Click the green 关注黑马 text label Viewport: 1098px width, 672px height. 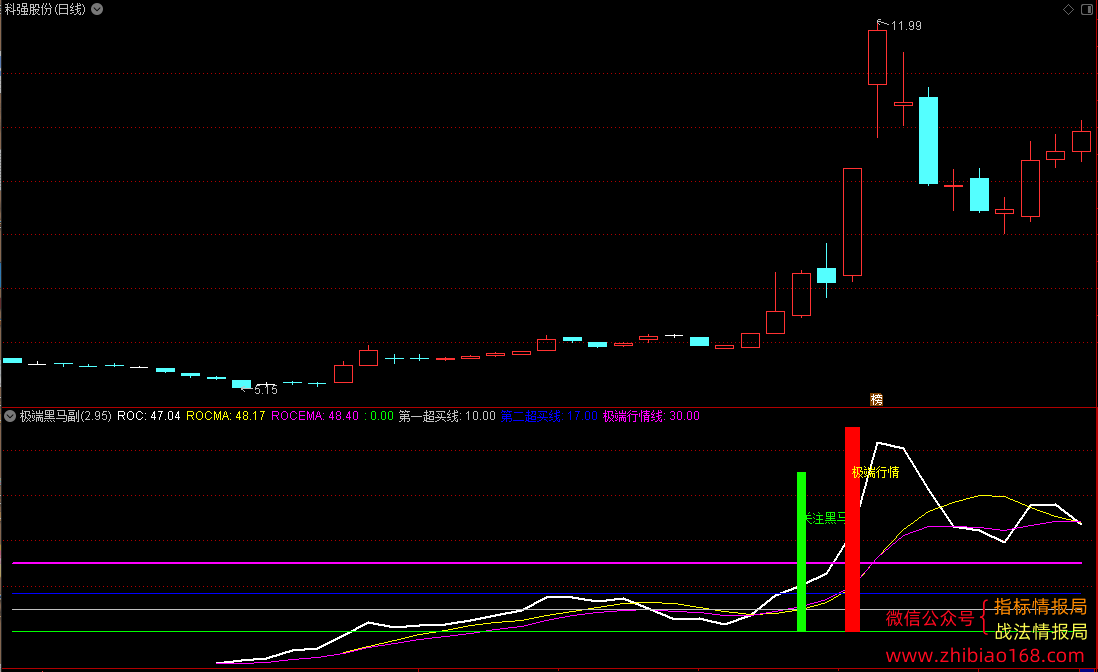825,518
